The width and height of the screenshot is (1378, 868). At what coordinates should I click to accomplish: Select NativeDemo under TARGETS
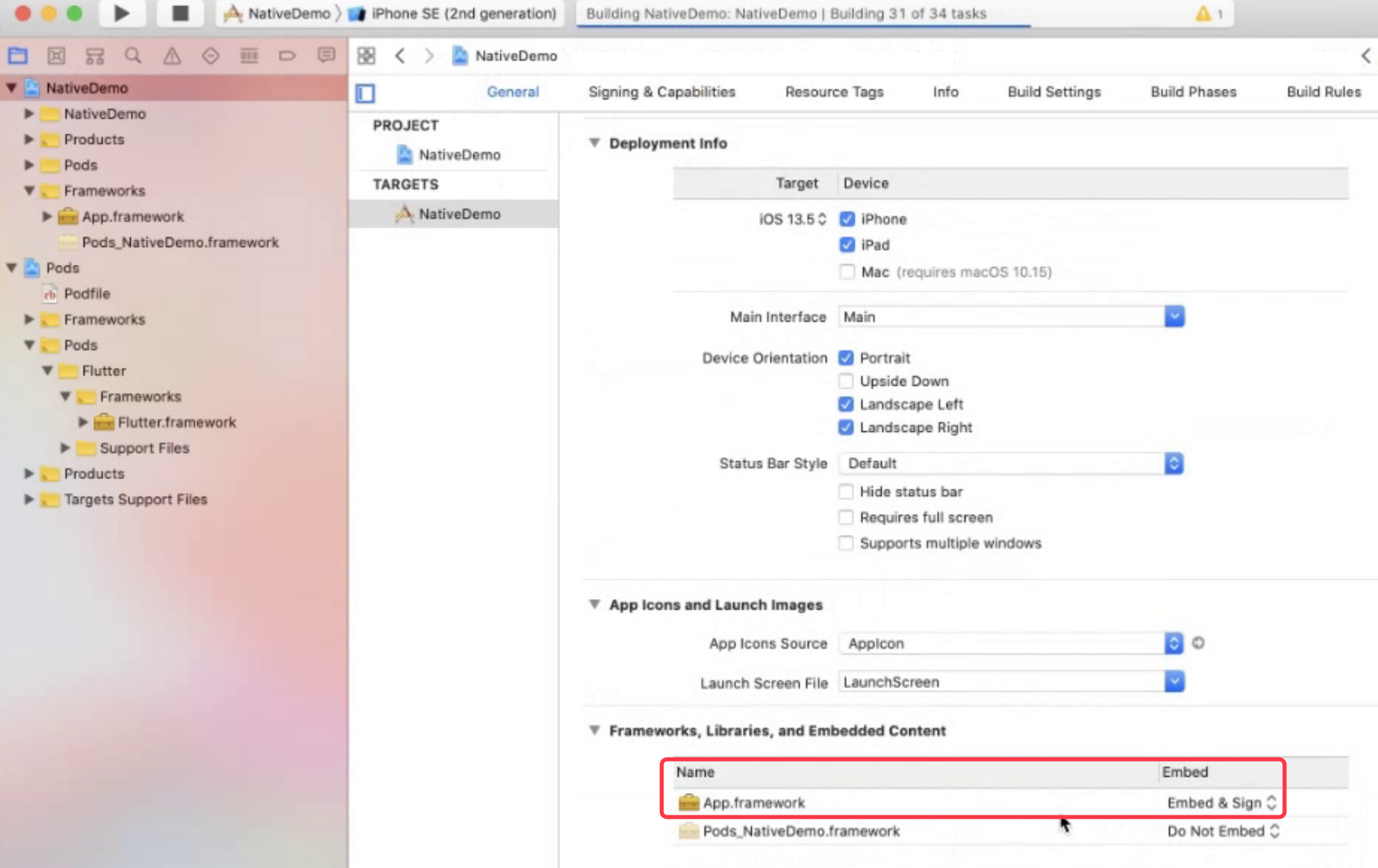[454, 214]
